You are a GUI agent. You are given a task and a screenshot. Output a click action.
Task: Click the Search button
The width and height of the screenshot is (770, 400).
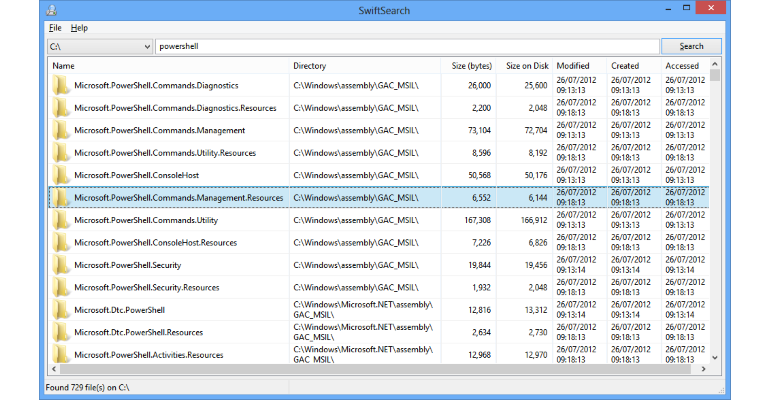pyautogui.click(x=691, y=46)
